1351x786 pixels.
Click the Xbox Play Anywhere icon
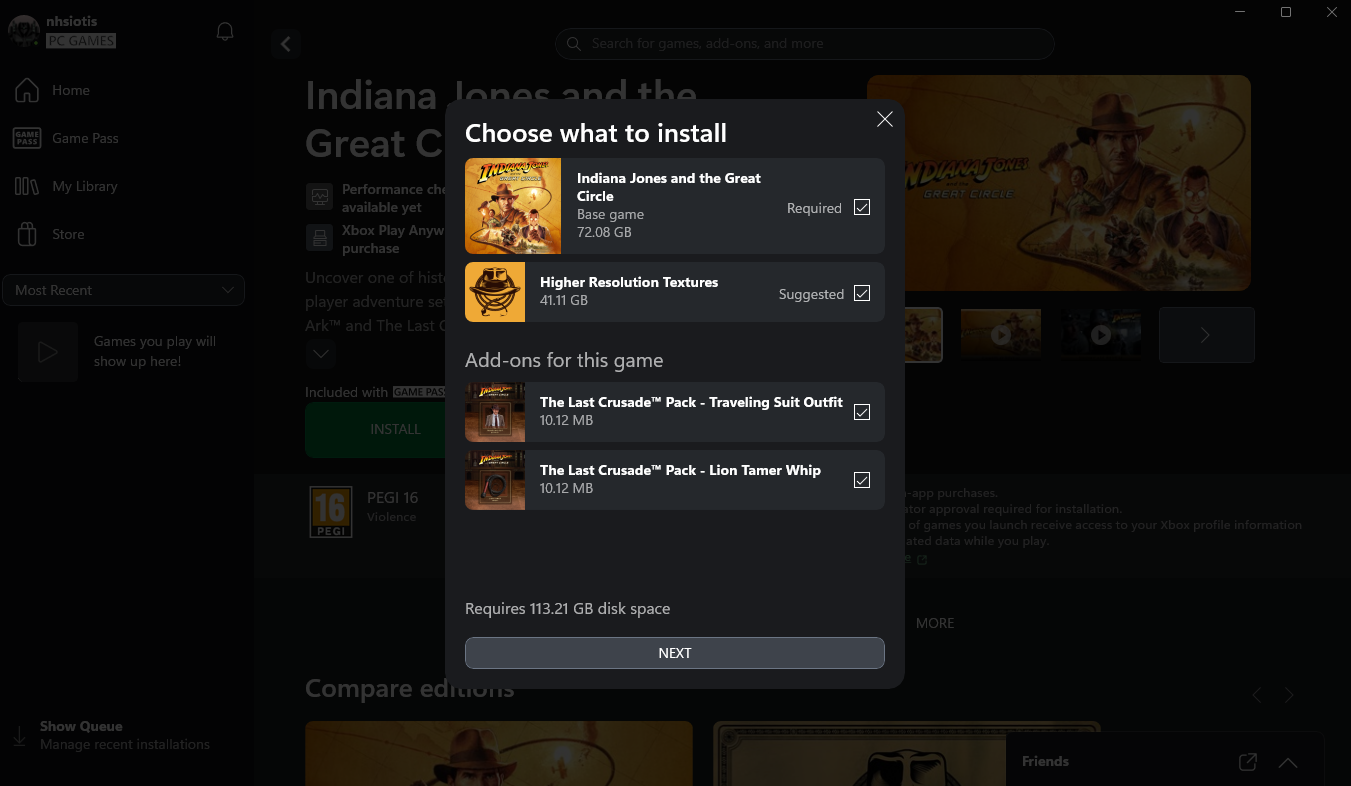[x=320, y=238]
